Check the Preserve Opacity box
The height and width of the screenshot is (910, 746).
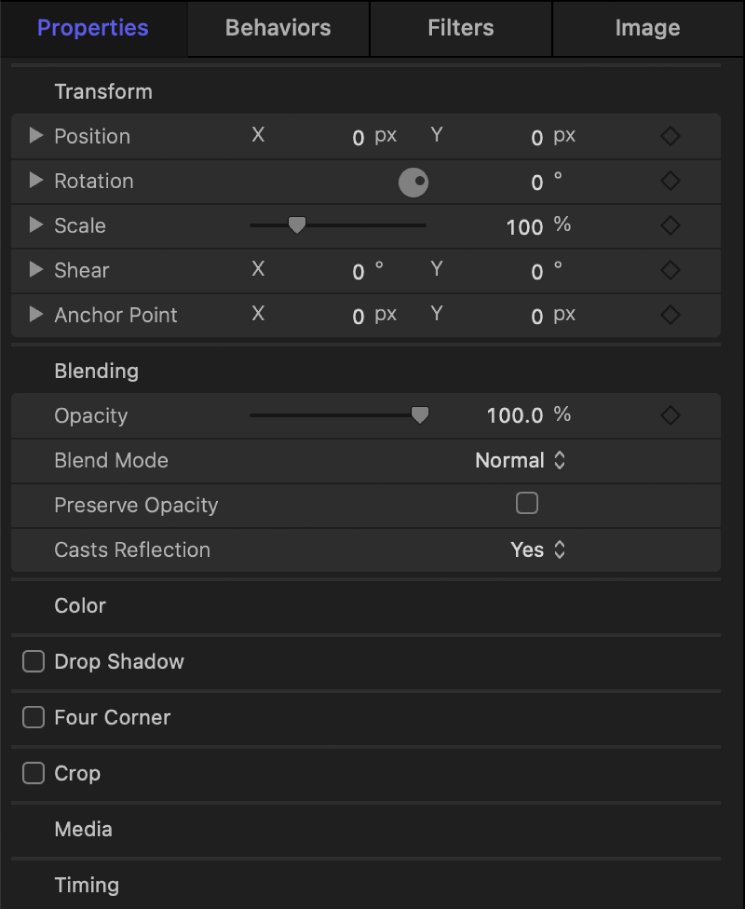(527, 503)
